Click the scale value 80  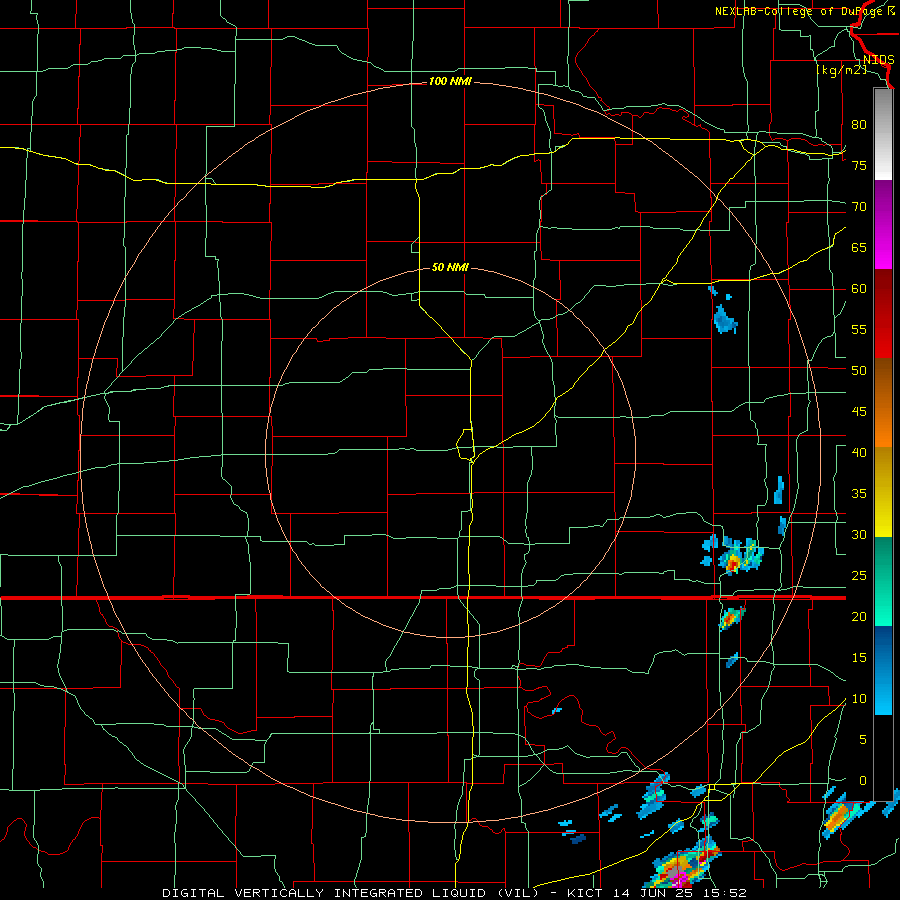coord(859,125)
